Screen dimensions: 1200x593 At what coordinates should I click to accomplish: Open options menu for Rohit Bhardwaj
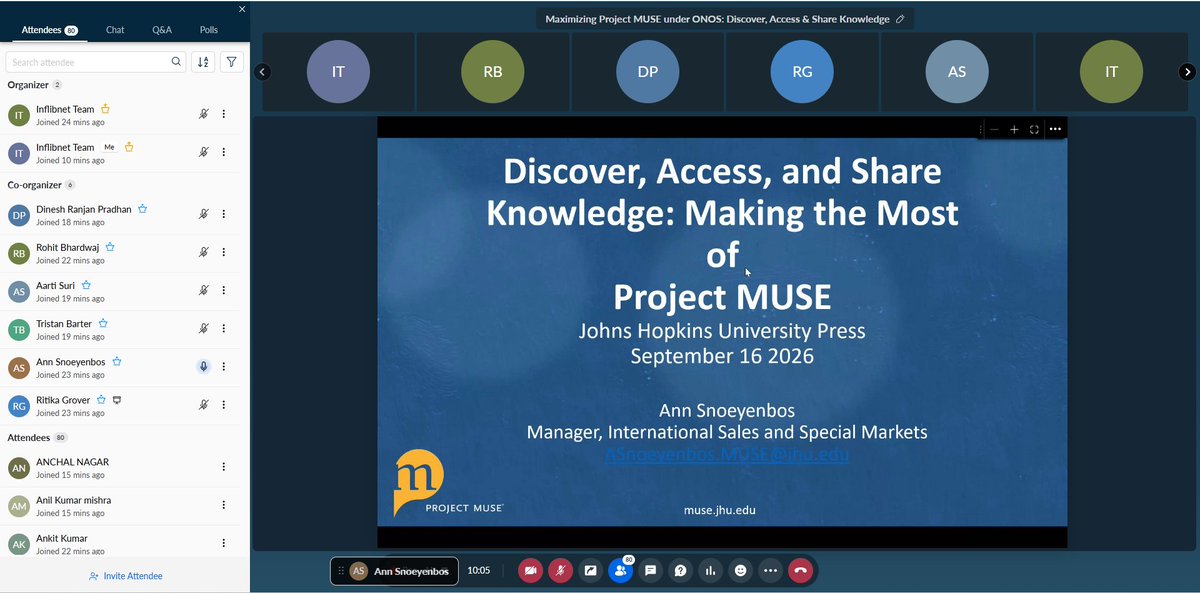click(224, 252)
